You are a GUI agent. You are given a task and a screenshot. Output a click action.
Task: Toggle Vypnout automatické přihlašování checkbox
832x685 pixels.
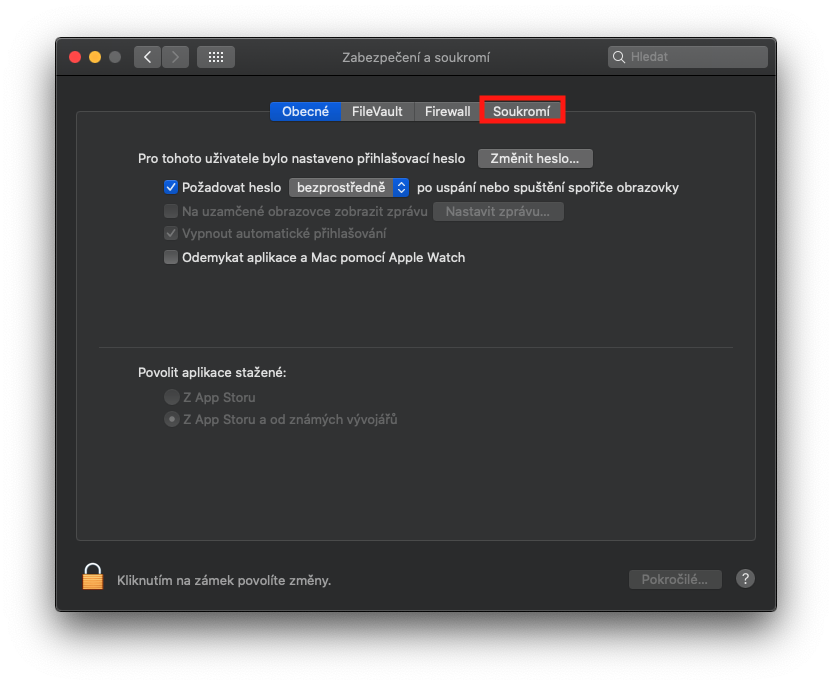171,233
